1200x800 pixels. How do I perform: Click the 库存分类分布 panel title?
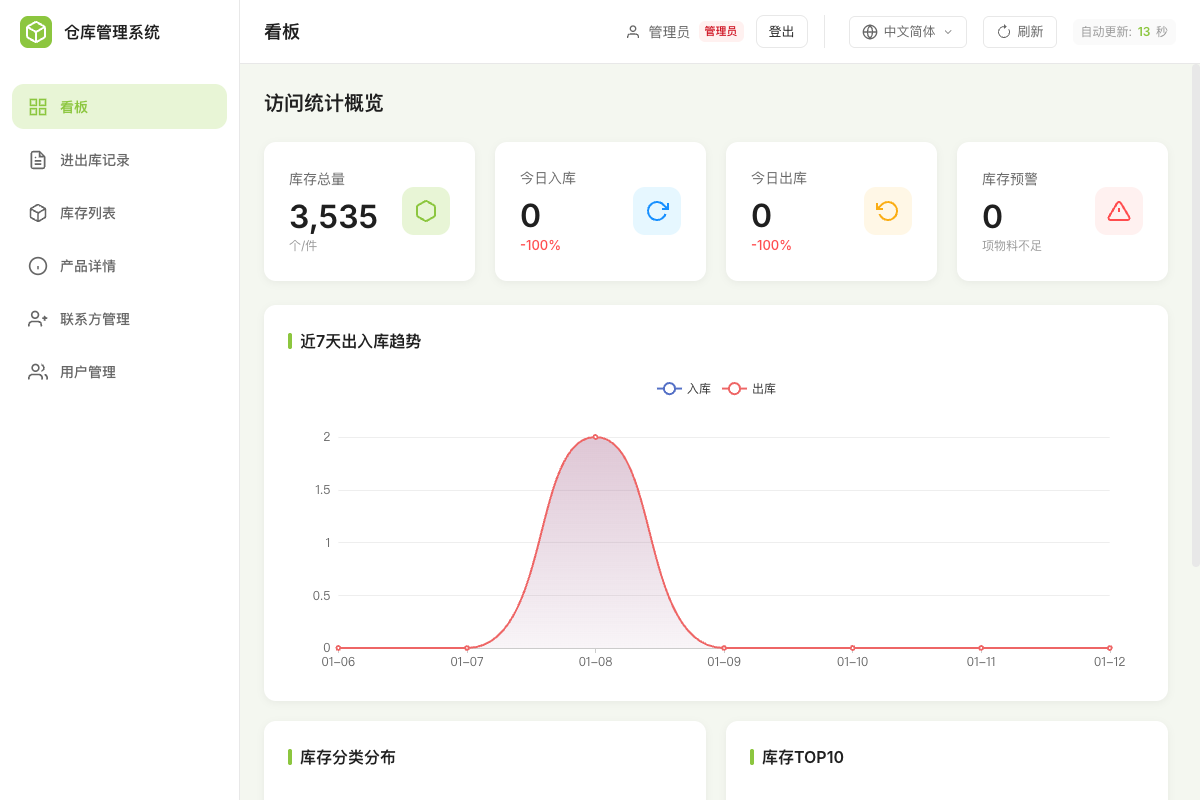point(348,757)
